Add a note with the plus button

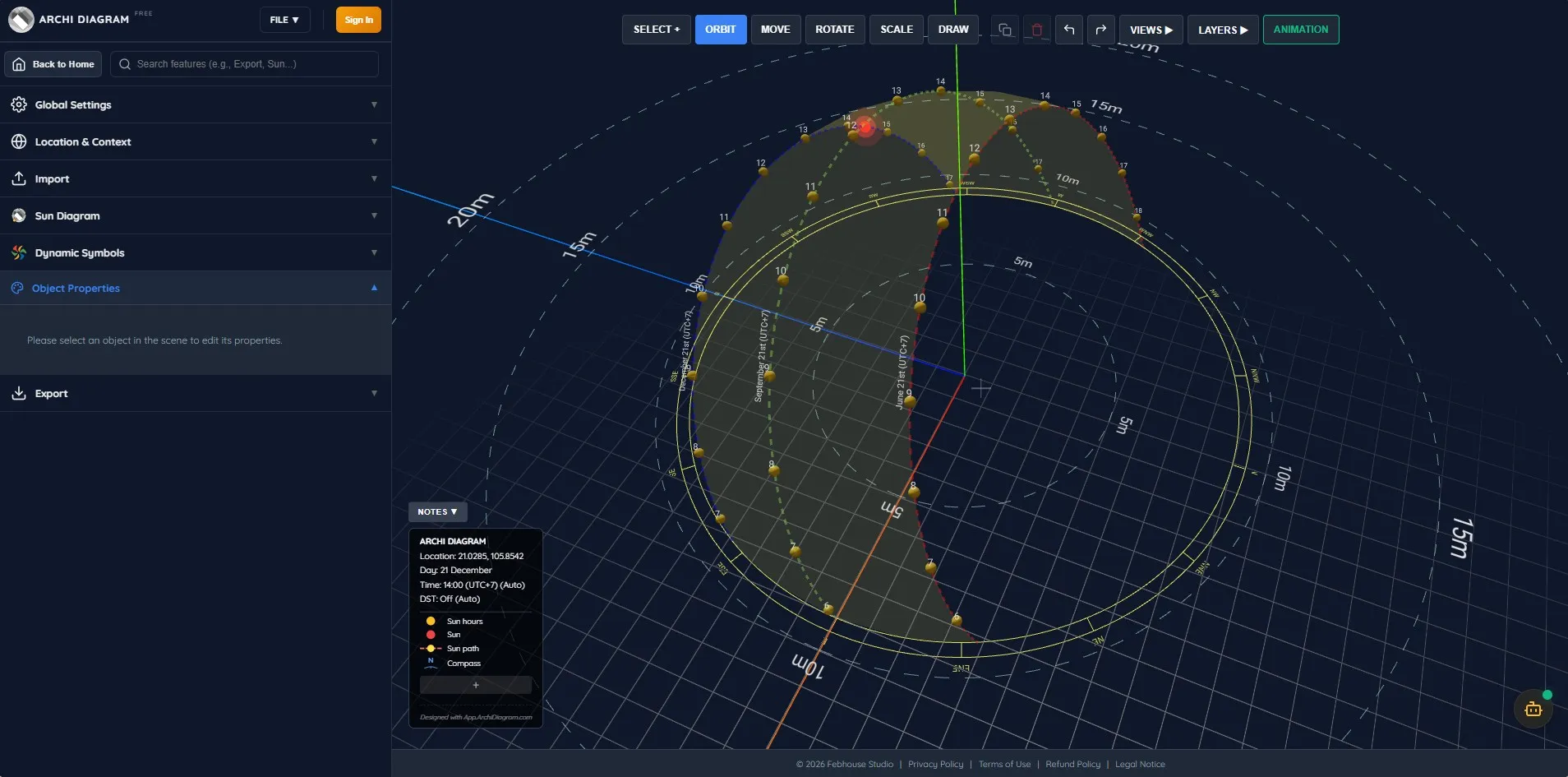476,685
